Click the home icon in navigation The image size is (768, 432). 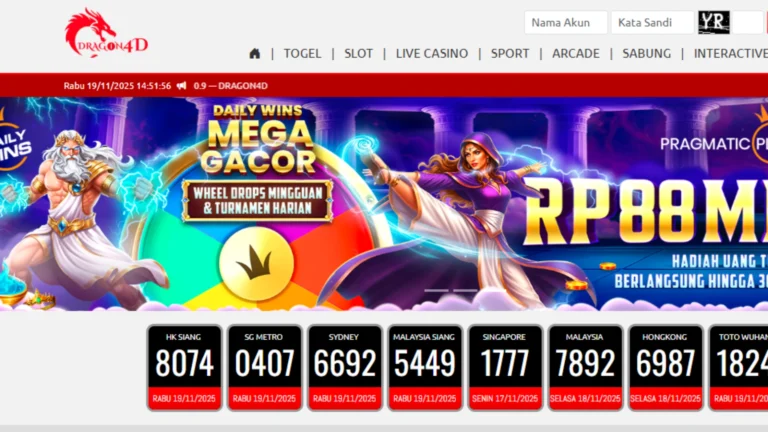click(x=254, y=53)
